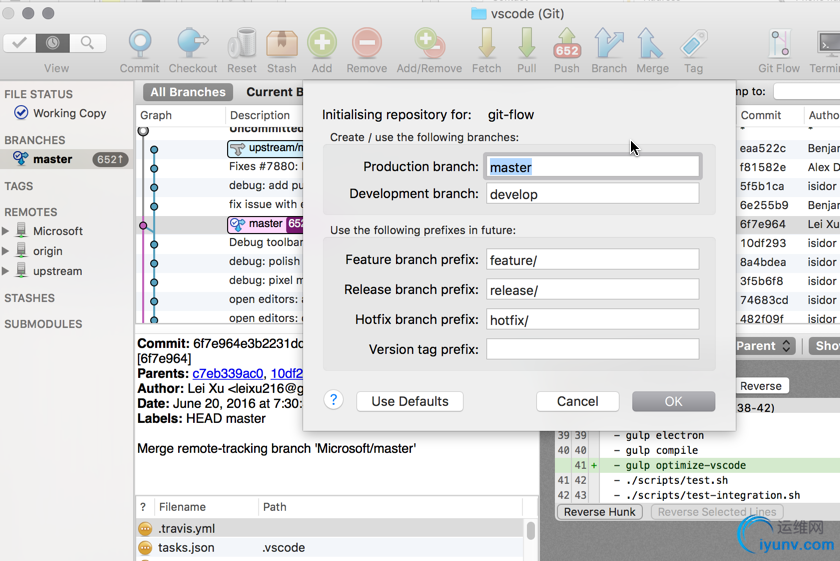Select the .travis.yml file row
The width and height of the screenshot is (840, 561).
pyautogui.click(x=329, y=528)
